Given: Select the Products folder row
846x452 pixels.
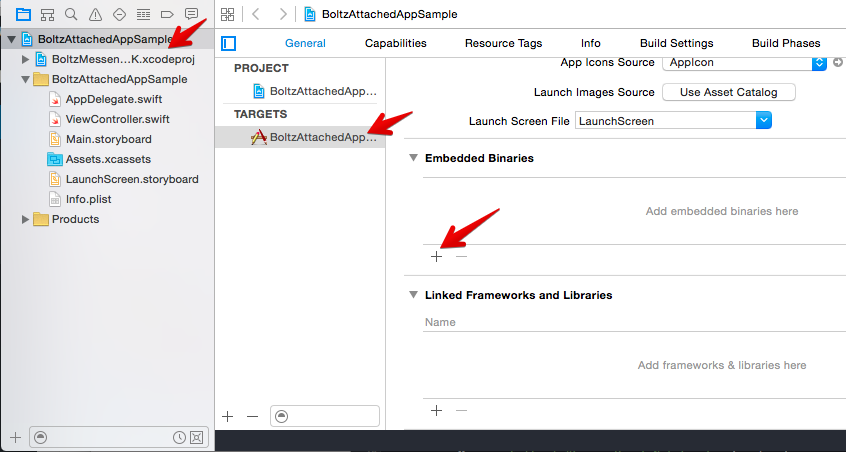Looking at the screenshot, I should tap(107, 220).
